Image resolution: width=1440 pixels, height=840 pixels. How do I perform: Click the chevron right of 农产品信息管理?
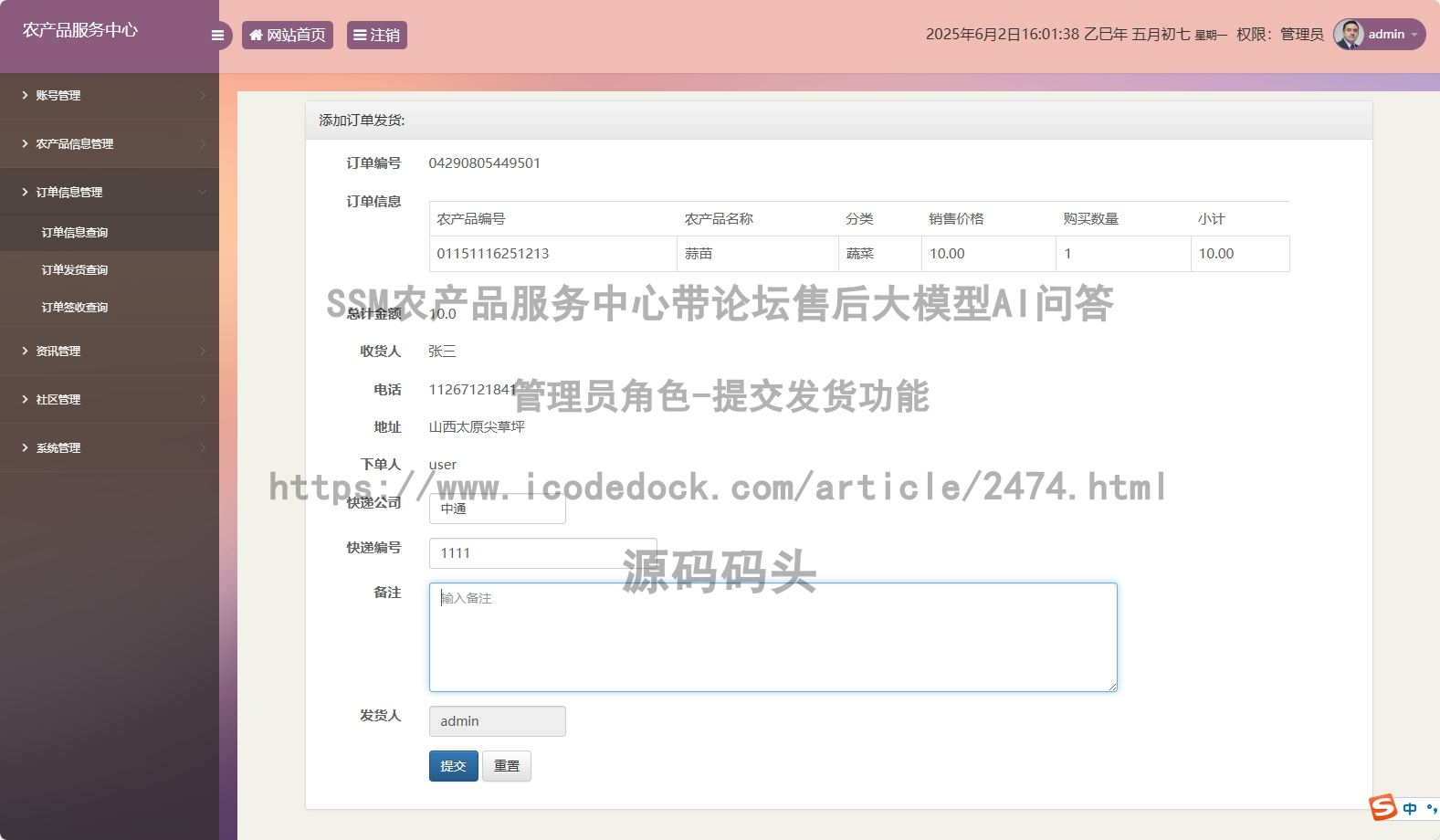(x=203, y=143)
